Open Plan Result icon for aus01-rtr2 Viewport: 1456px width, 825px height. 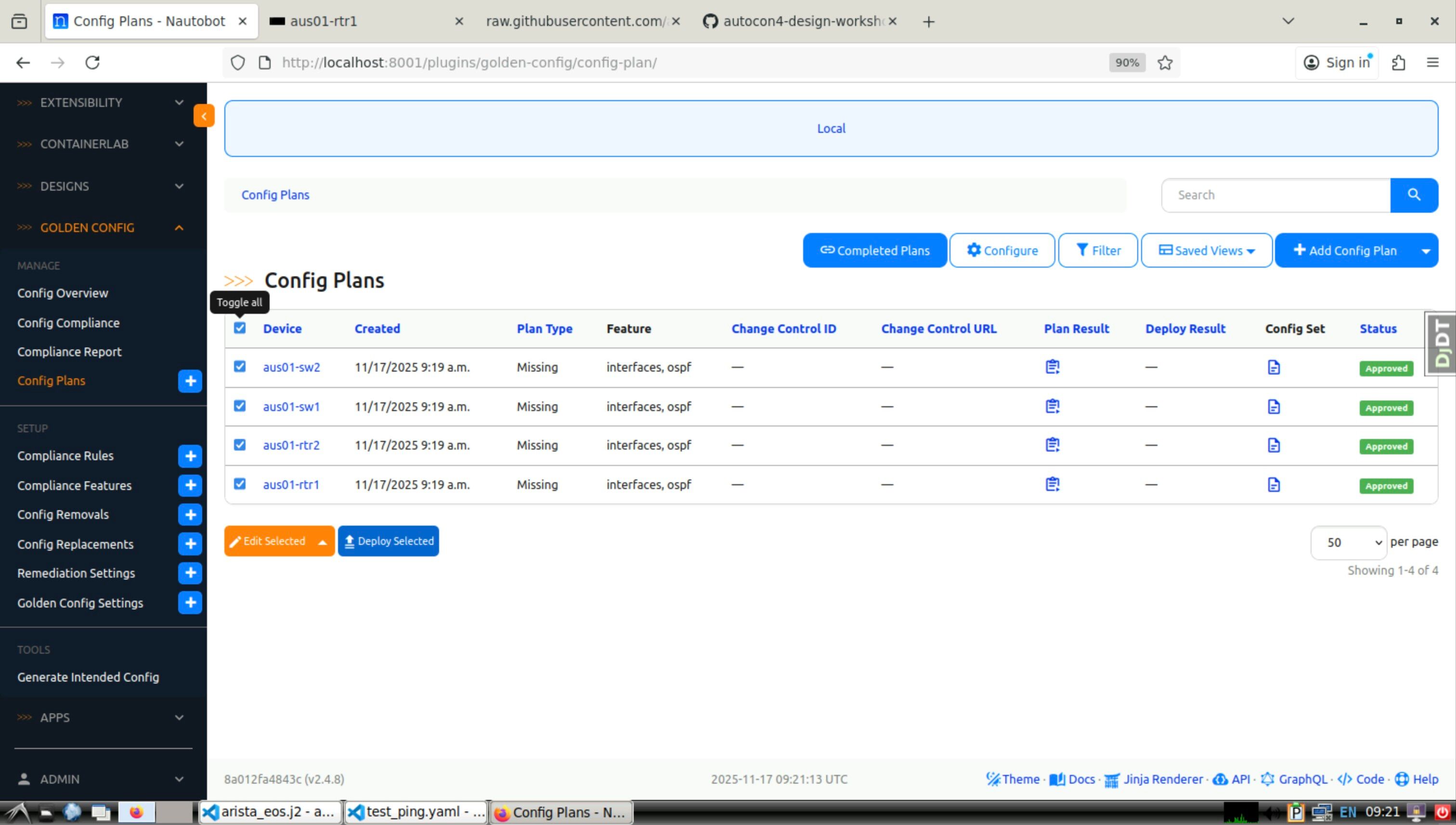click(x=1052, y=445)
